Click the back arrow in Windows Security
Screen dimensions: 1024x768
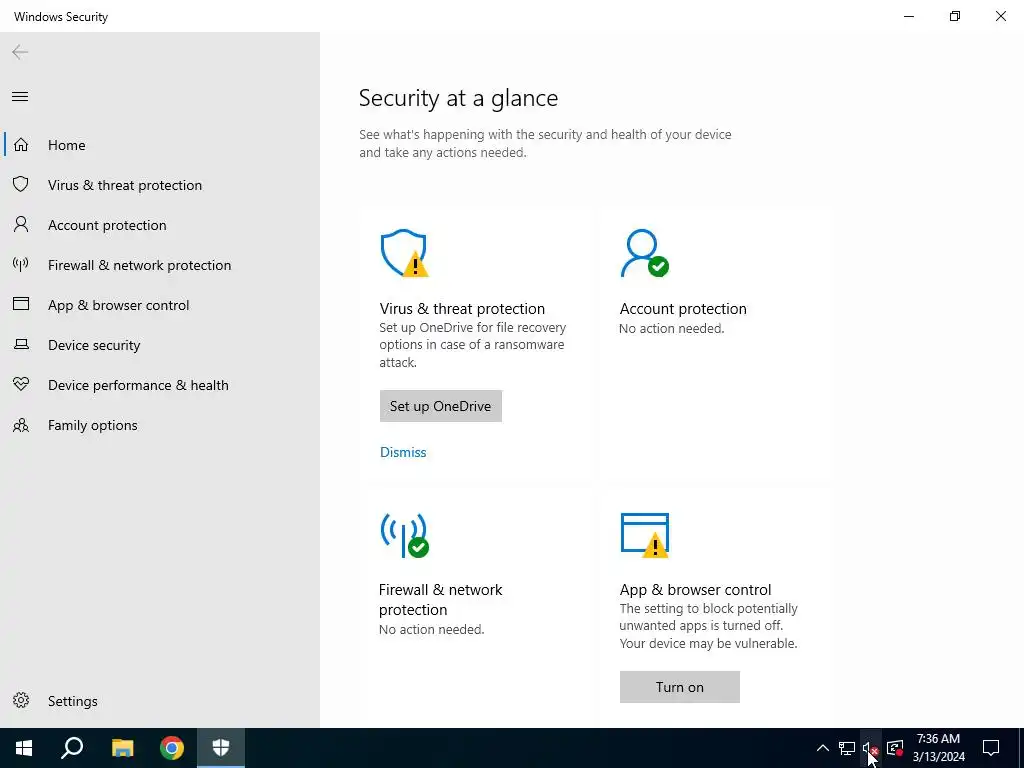[x=20, y=52]
